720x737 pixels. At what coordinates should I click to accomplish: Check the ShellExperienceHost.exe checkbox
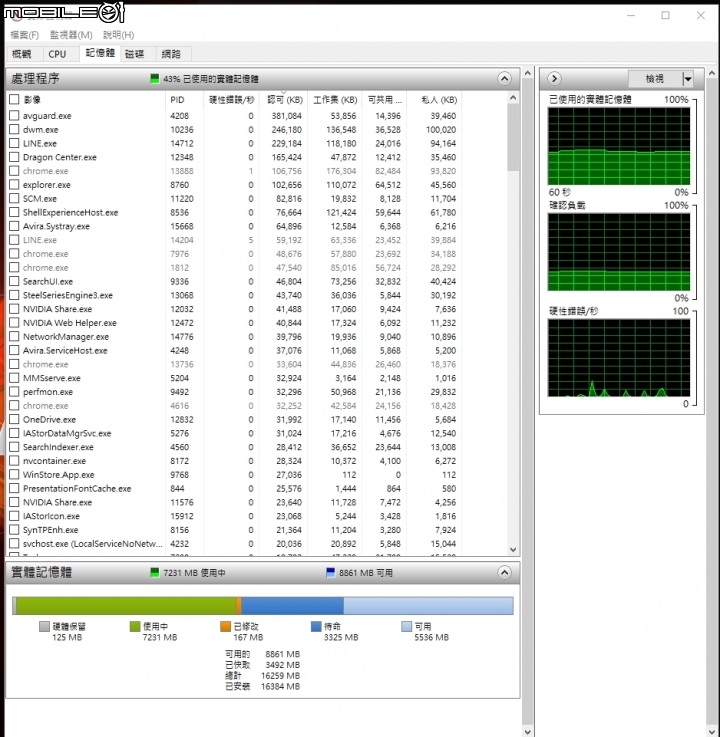click(14, 212)
